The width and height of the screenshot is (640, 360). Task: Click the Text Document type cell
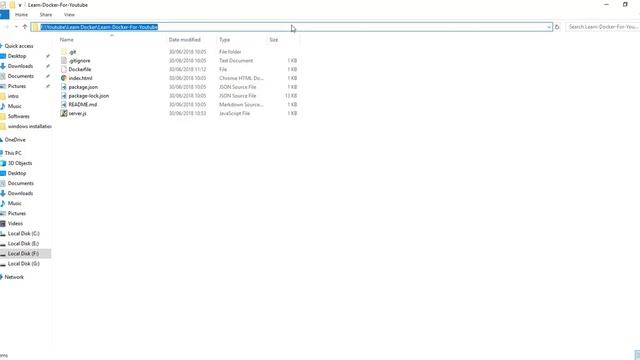tap(236, 61)
